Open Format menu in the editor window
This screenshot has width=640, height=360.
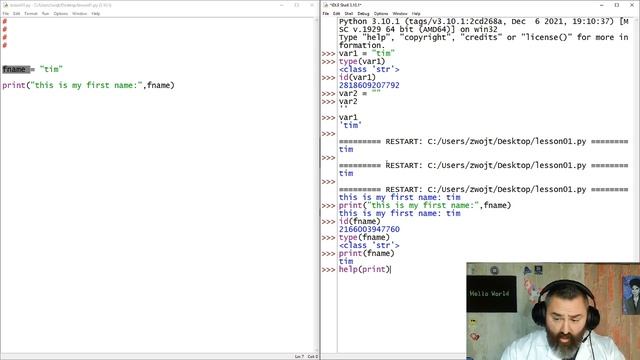coord(31,13)
